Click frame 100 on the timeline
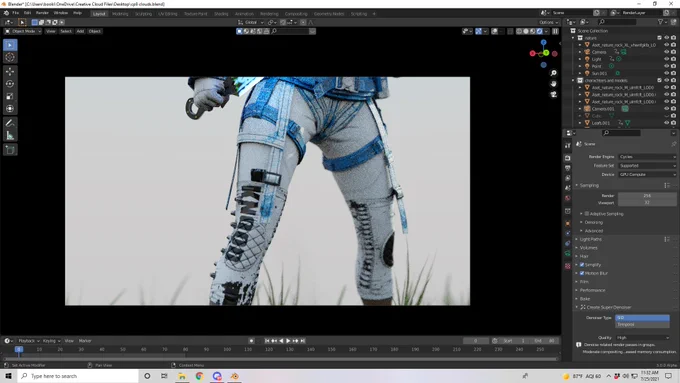The image size is (680, 383). point(227,349)
